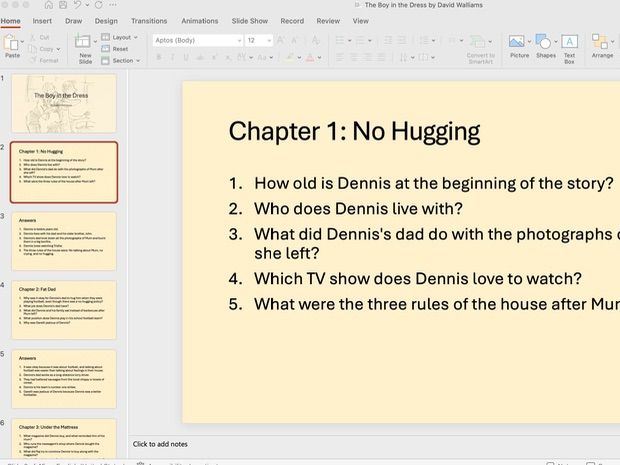Screen dimensions: 620x465
Task: Undo the last action
Action: point(78,5)
